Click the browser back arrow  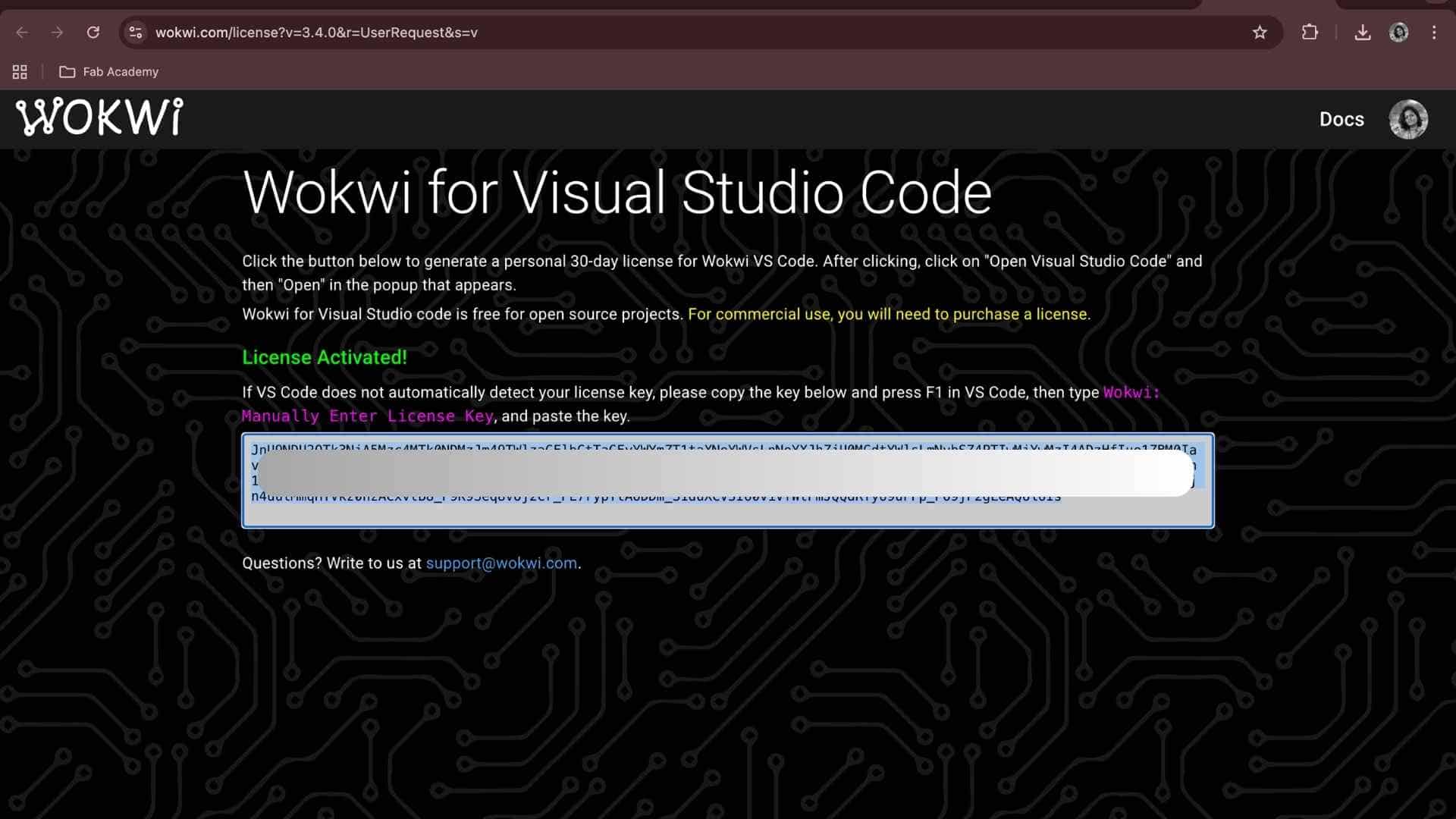click(22, 33)
